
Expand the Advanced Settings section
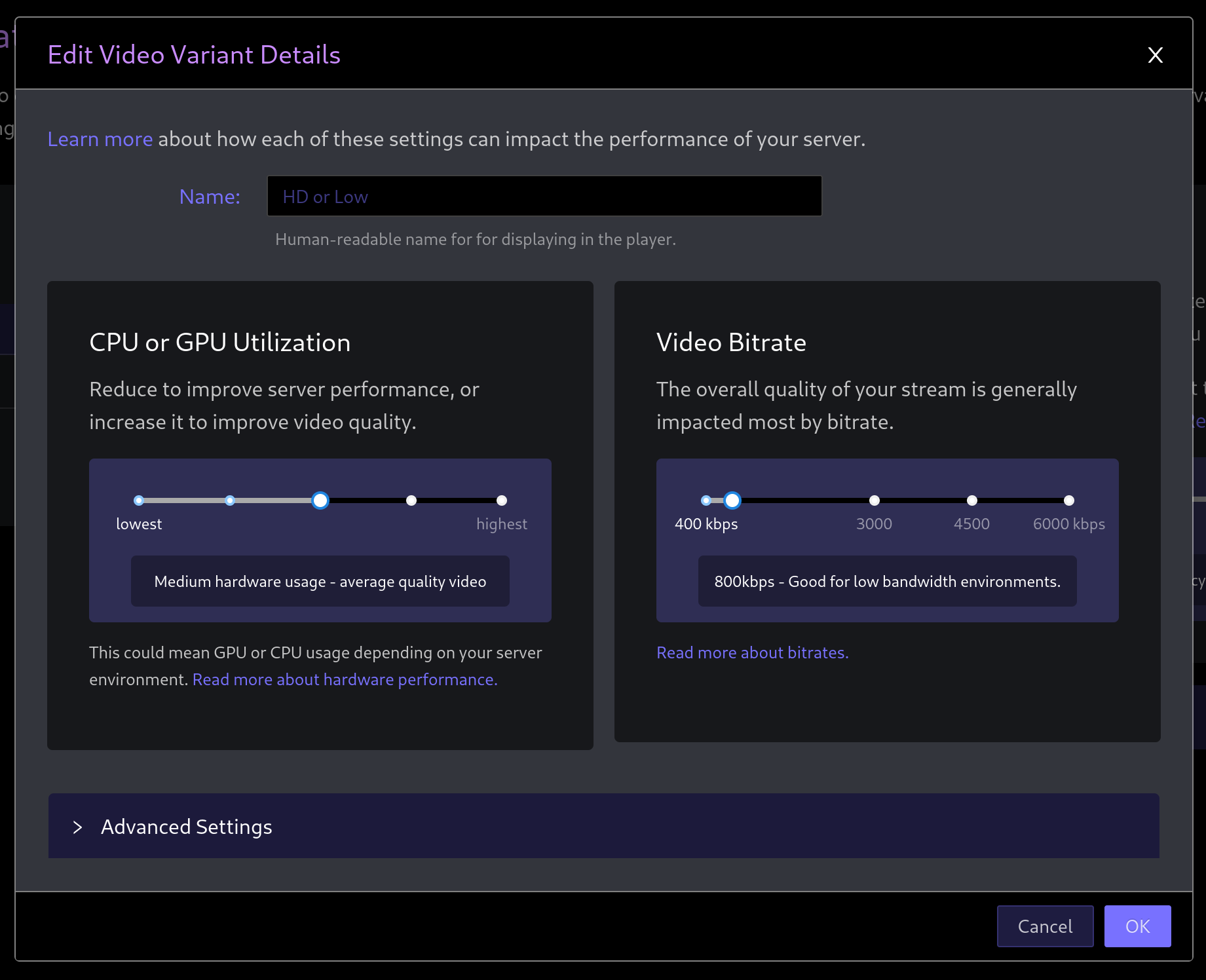pos(187,827)
